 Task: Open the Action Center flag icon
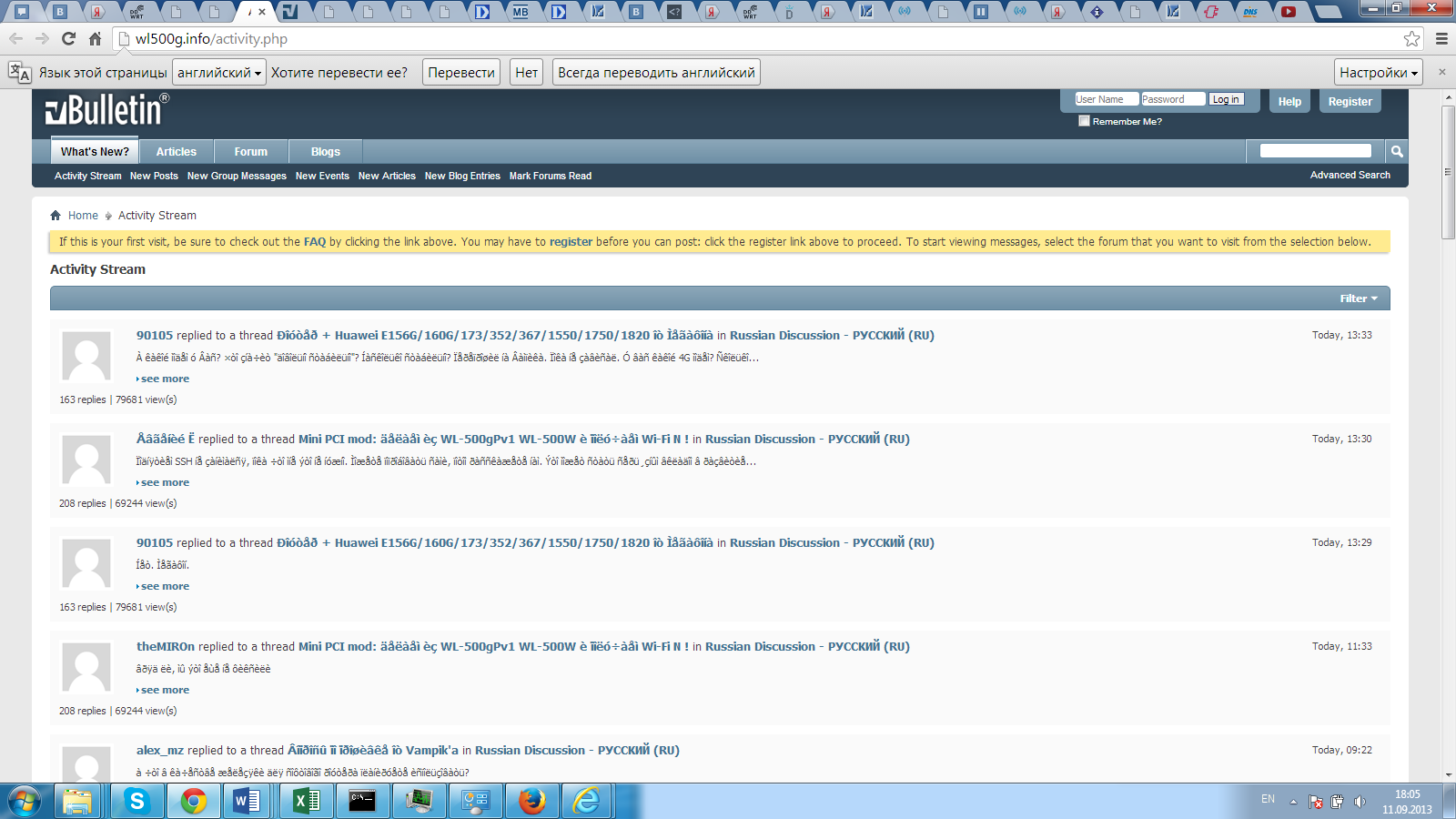tap(1316, 802)
